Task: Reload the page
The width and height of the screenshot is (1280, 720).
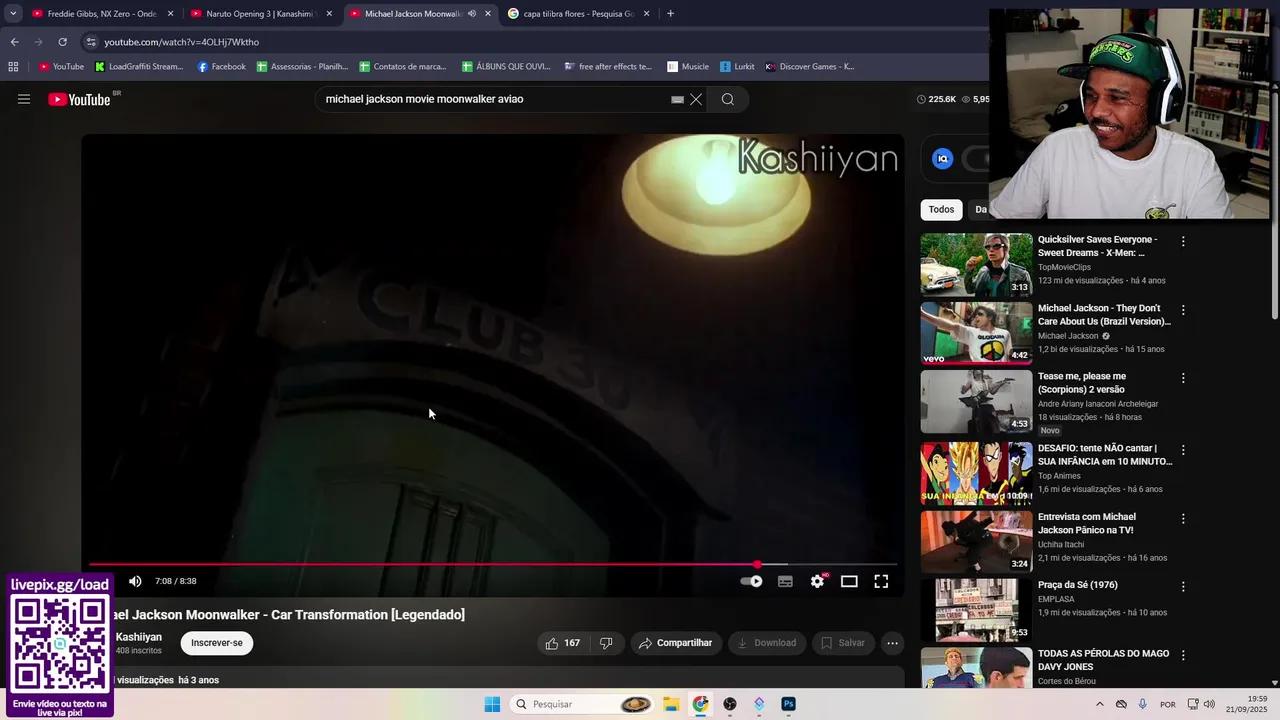Action: point(62,42)
